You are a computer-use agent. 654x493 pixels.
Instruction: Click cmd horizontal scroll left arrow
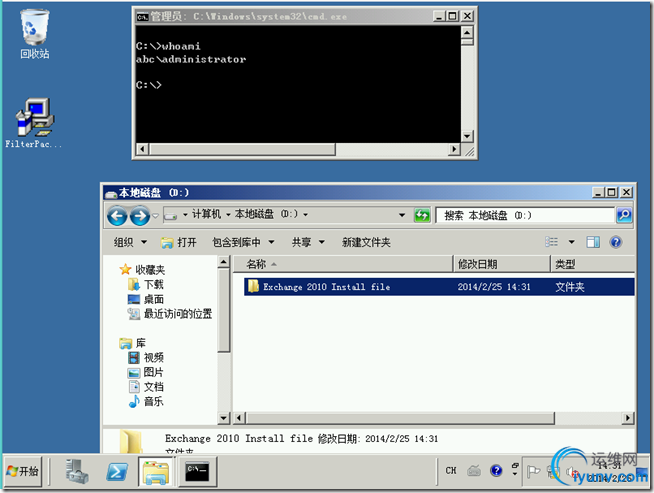click(x=142, y=149)
